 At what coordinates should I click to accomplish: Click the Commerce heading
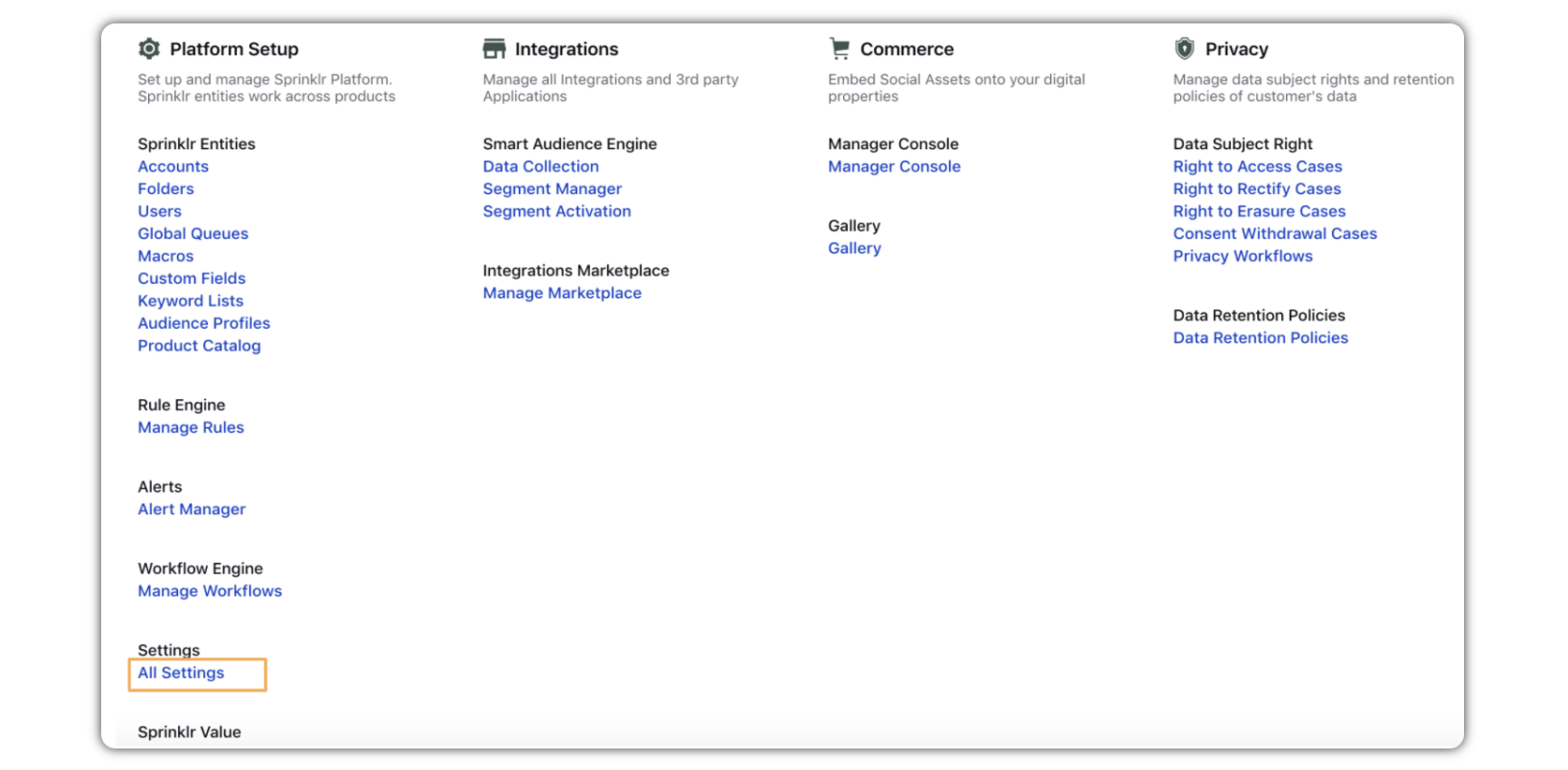point(907,50)
